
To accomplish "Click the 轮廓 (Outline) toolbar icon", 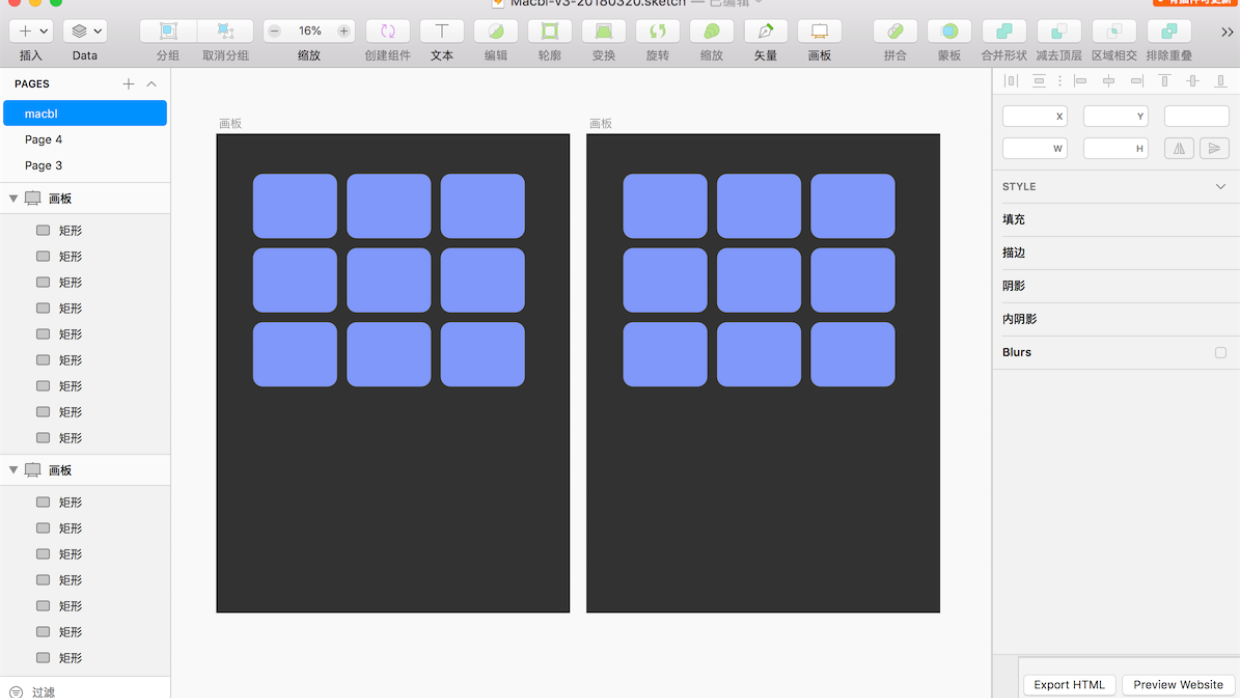I will point(550,31).
